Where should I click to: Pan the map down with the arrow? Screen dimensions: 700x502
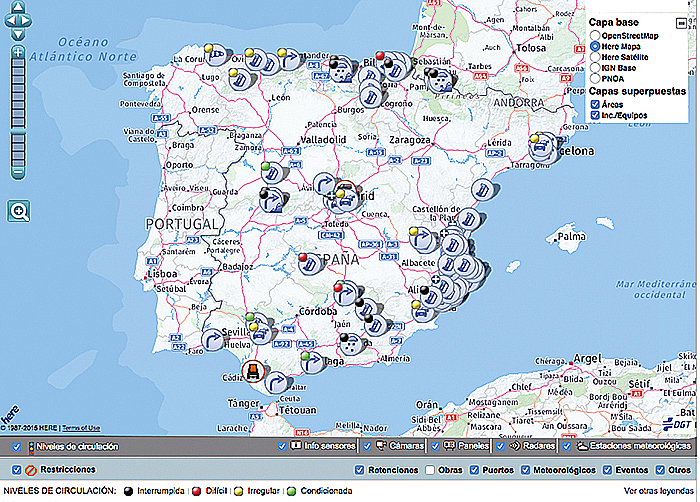click(x=18, y=33)
